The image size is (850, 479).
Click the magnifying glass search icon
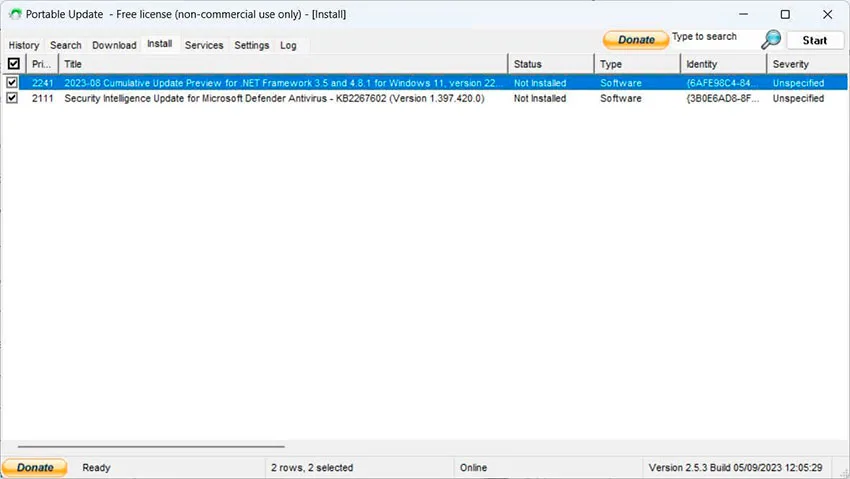click(x=770, y=40)
